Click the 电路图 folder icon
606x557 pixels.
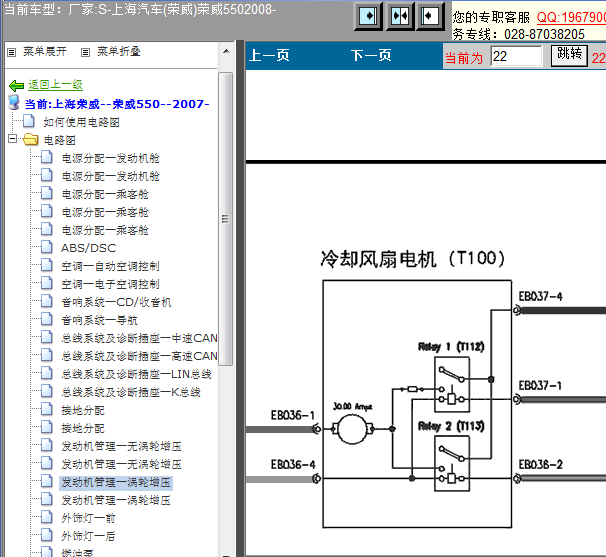tap(30, 140)
